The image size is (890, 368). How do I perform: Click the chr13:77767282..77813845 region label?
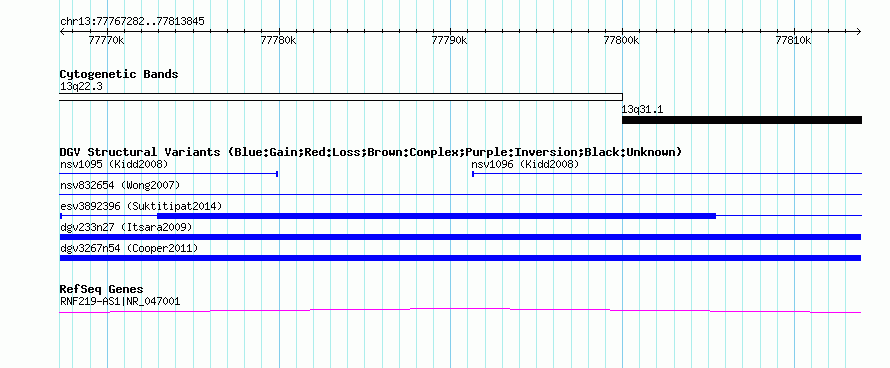coord(132,22)
